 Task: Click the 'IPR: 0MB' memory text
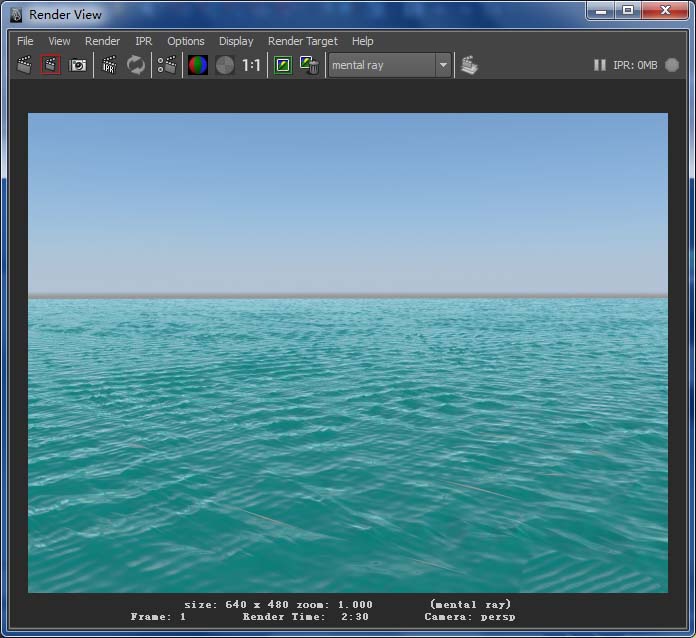[x=635, y=65]
